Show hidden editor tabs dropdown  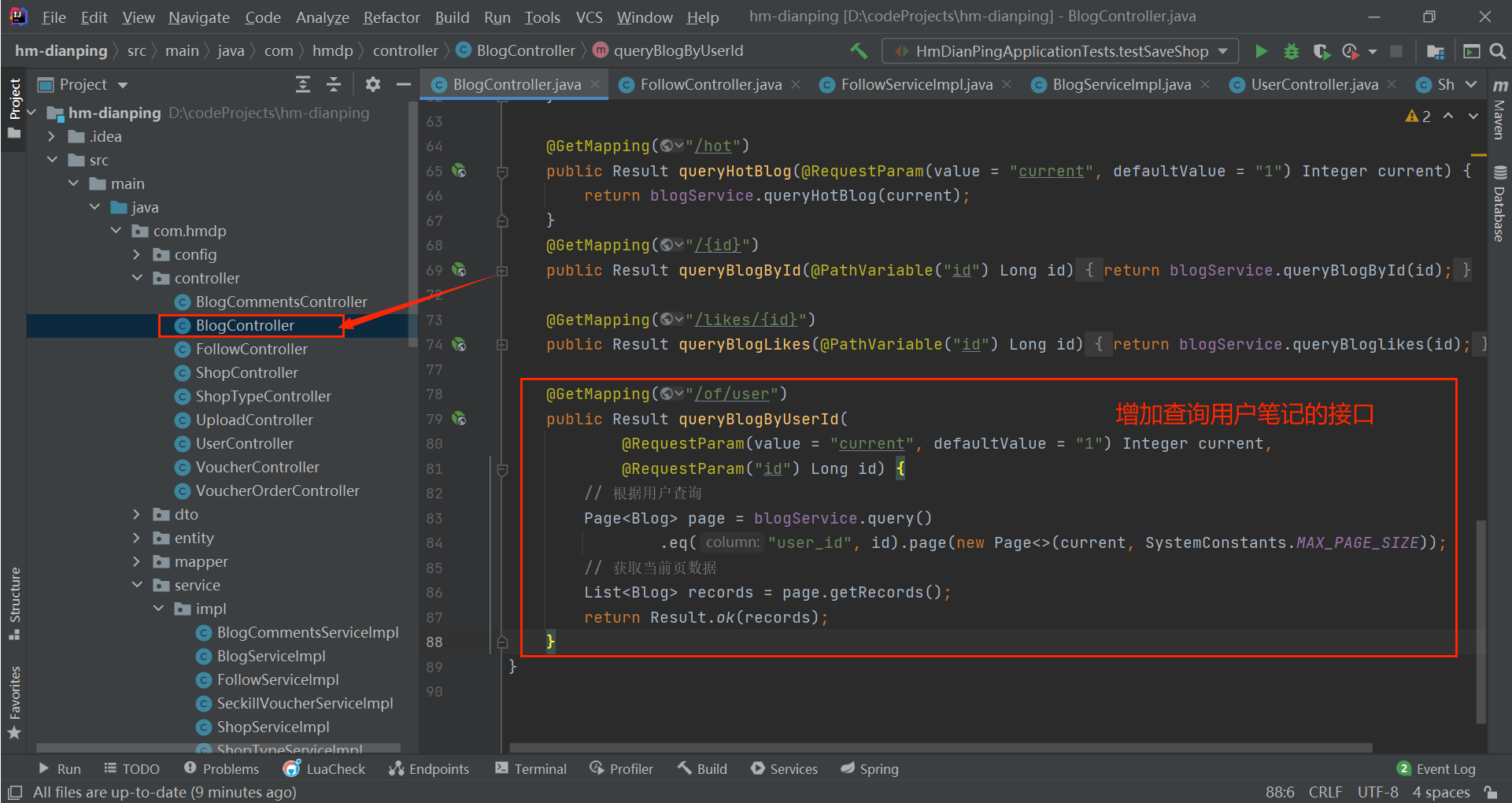click(1471, 84)
